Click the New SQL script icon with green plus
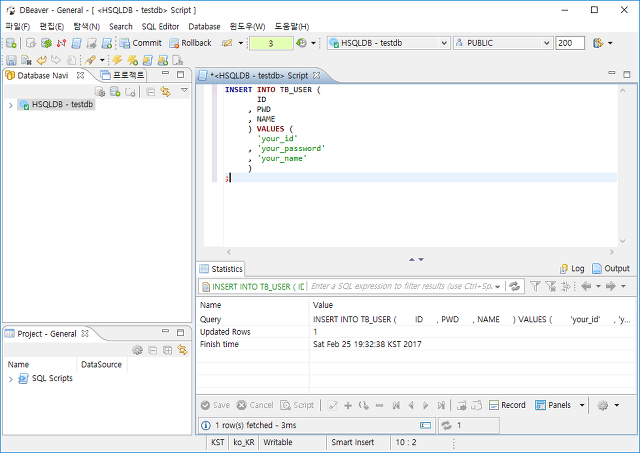The width and height of the screenshot is (640, 453). pyautogui.click(x=107, y=43)
